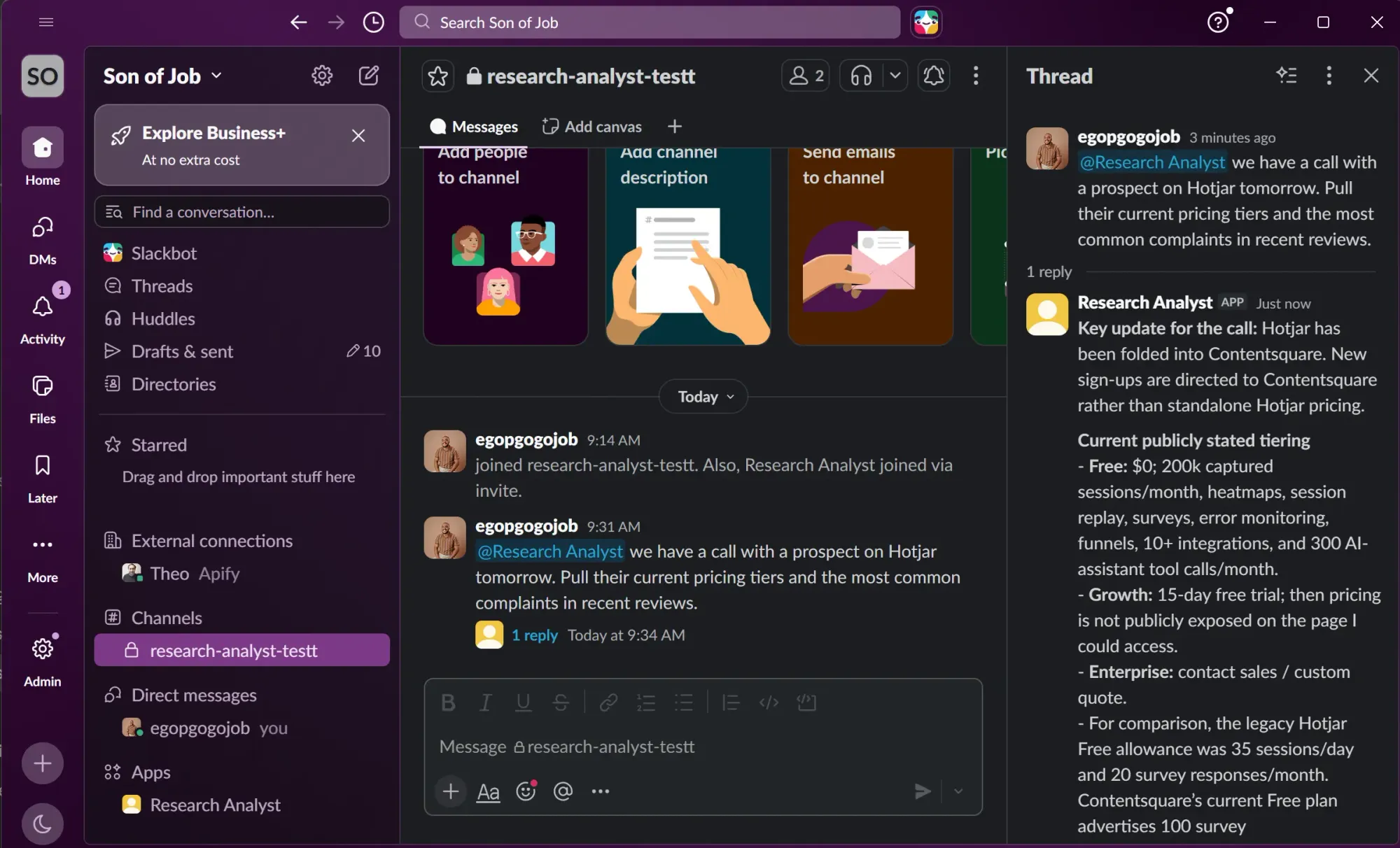Start a huddle with the headphones icon
Screen dimensions: 1400x848
coord(861,76)
